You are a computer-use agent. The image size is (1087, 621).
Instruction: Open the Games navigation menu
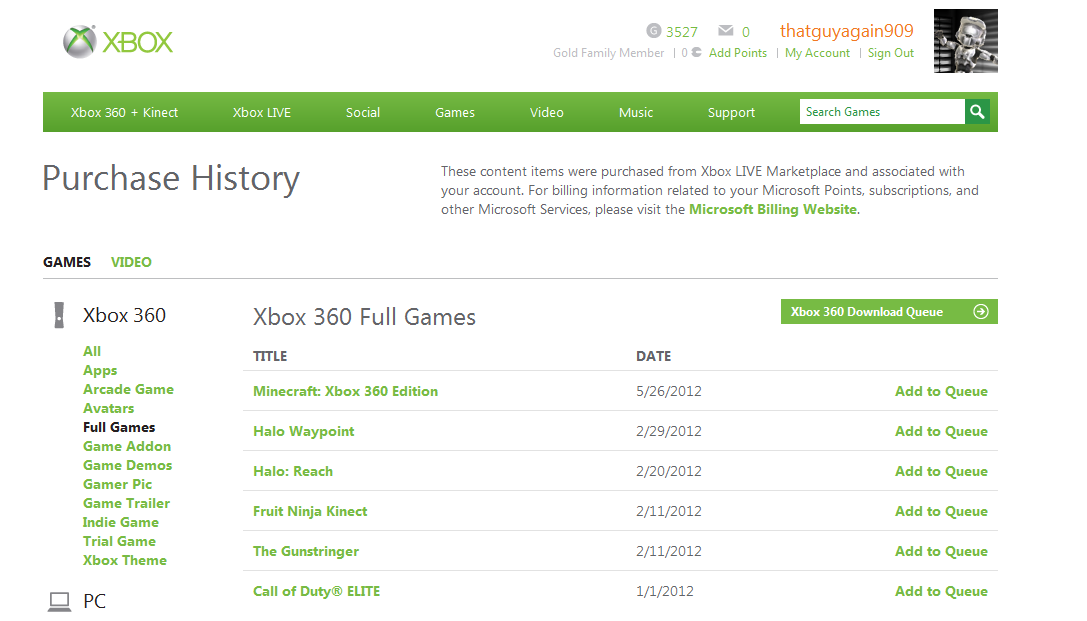point(455,112)
